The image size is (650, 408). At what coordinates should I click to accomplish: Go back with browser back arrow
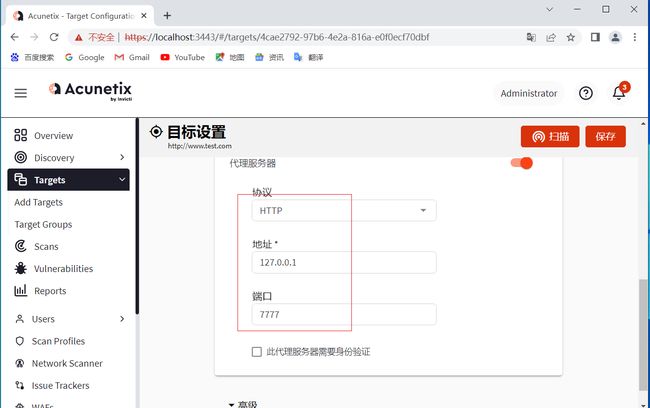[15, 37]
